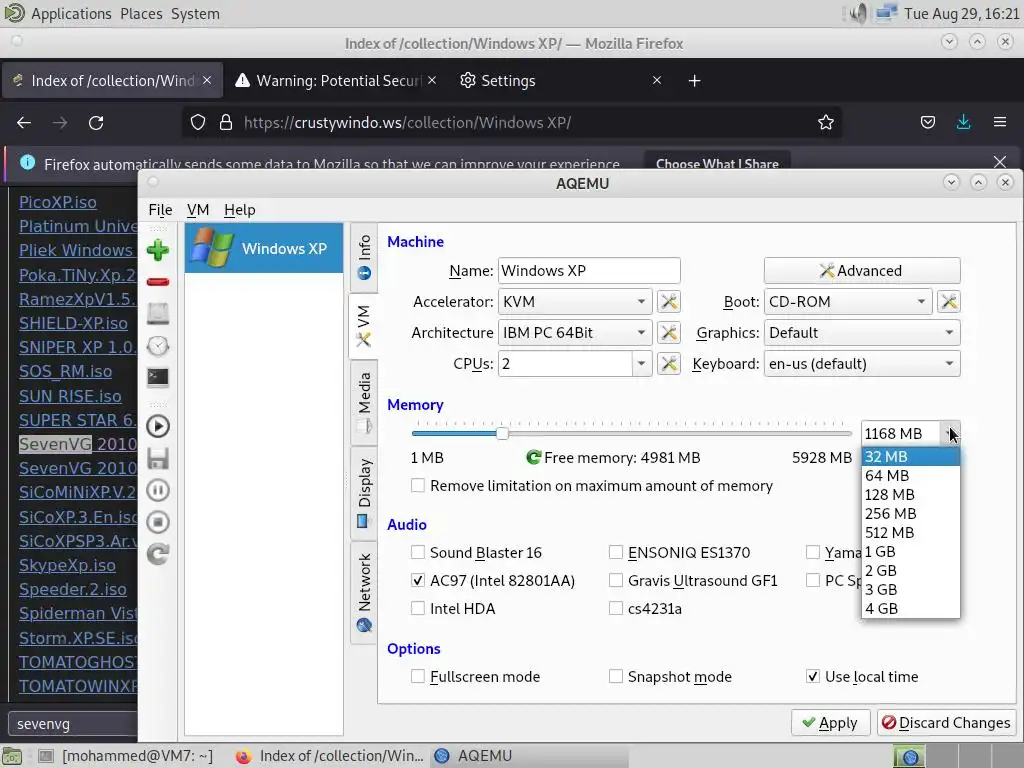Switch to the Display tab
This screenshot has width=1024, height=768.
[364, 494]
